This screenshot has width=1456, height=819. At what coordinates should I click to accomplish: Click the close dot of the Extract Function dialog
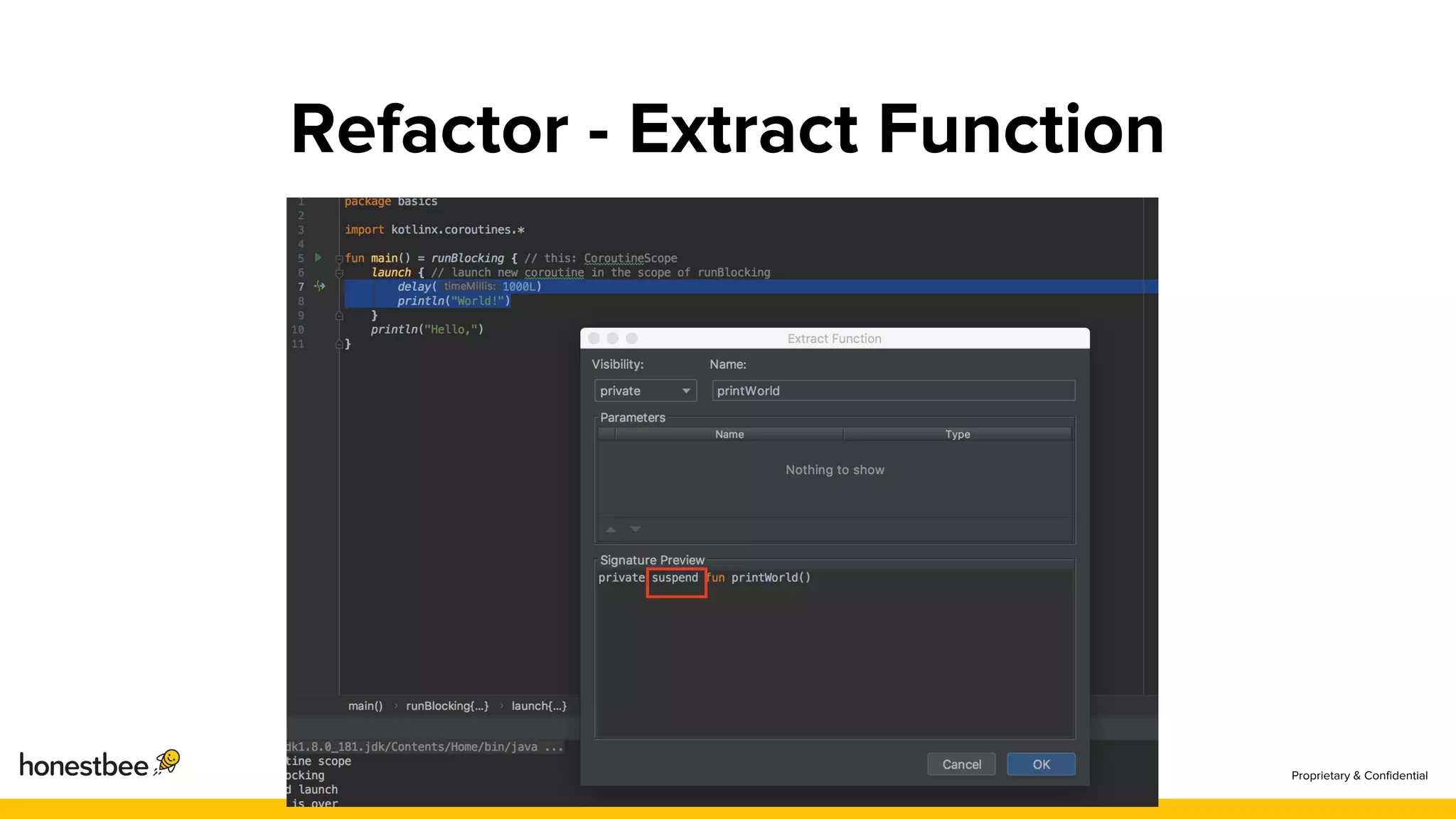pos(594,338)
